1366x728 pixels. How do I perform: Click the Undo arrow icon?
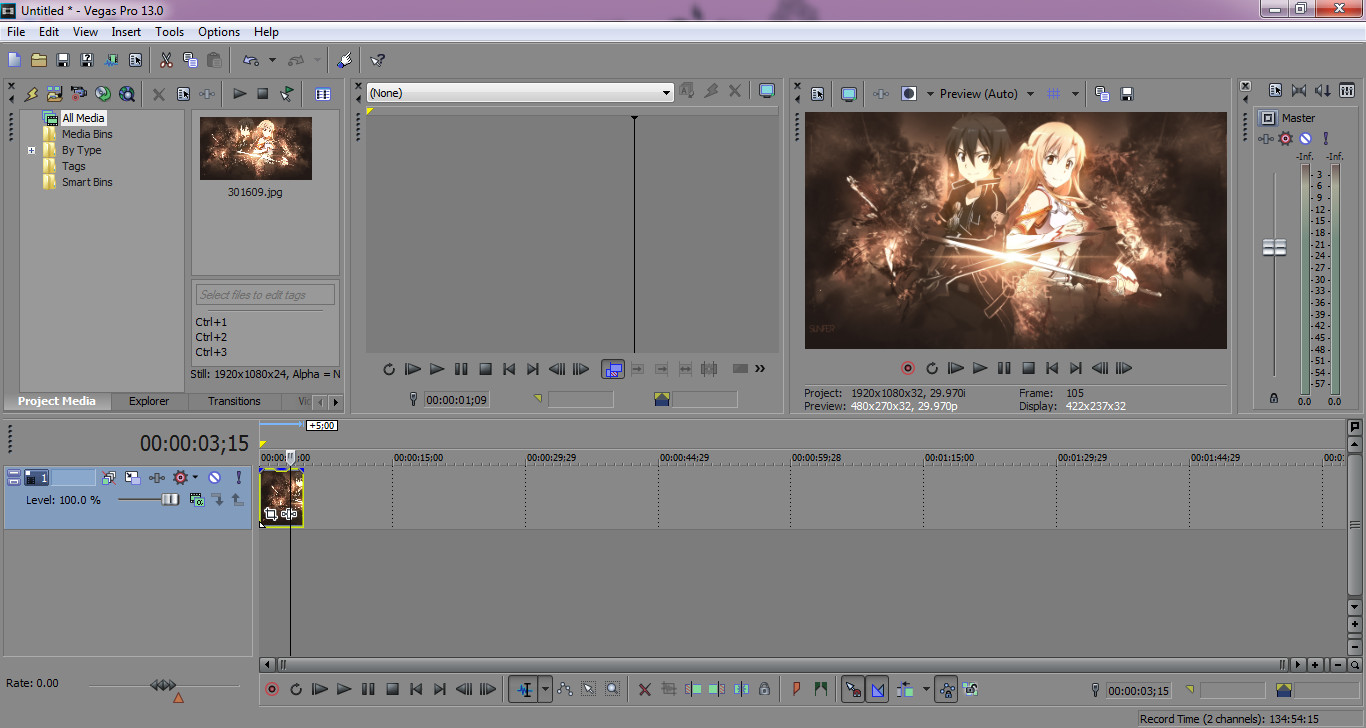pyautogui.click(x=251, y=60)
